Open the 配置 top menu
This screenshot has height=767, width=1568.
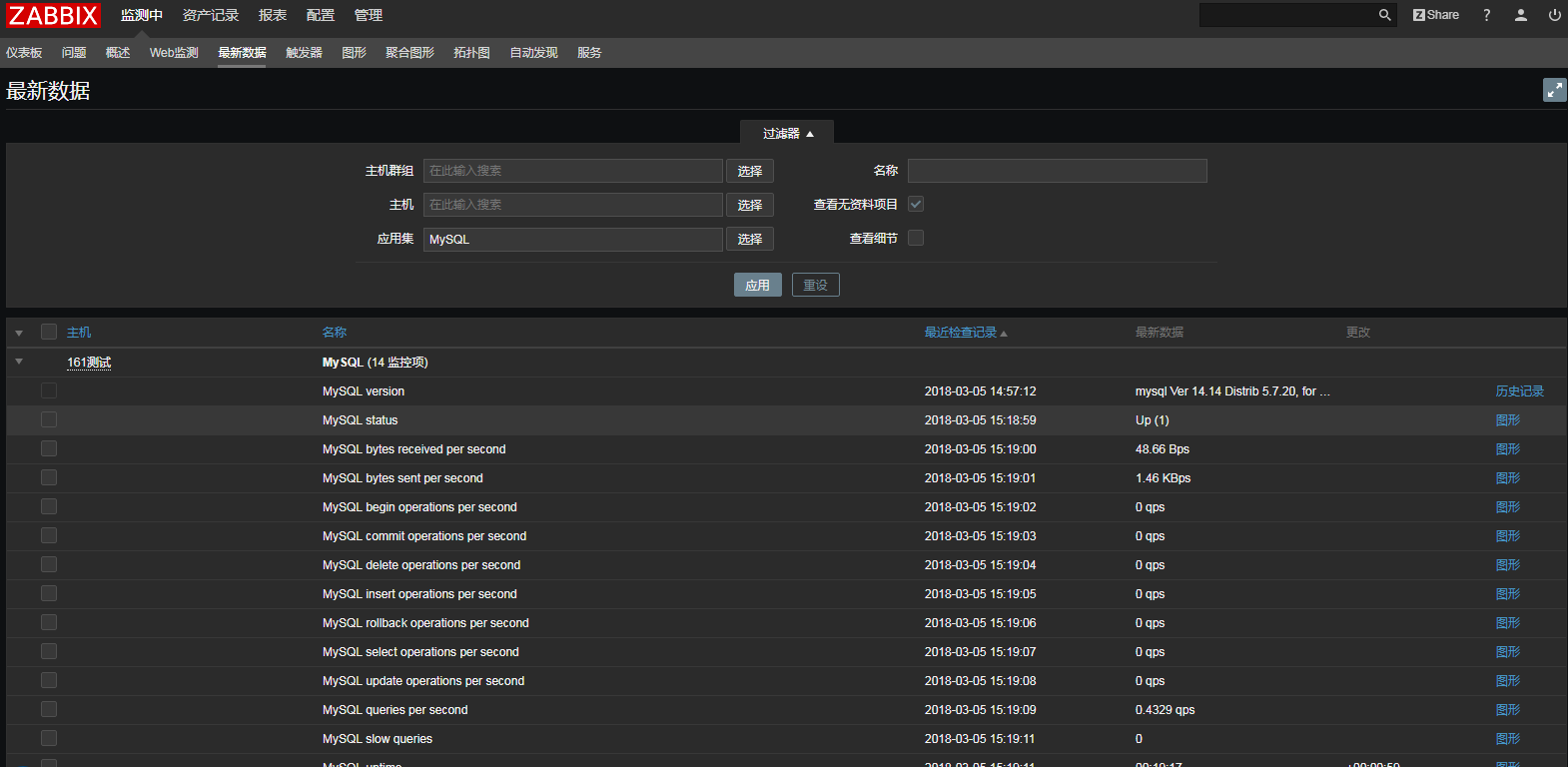321,15
